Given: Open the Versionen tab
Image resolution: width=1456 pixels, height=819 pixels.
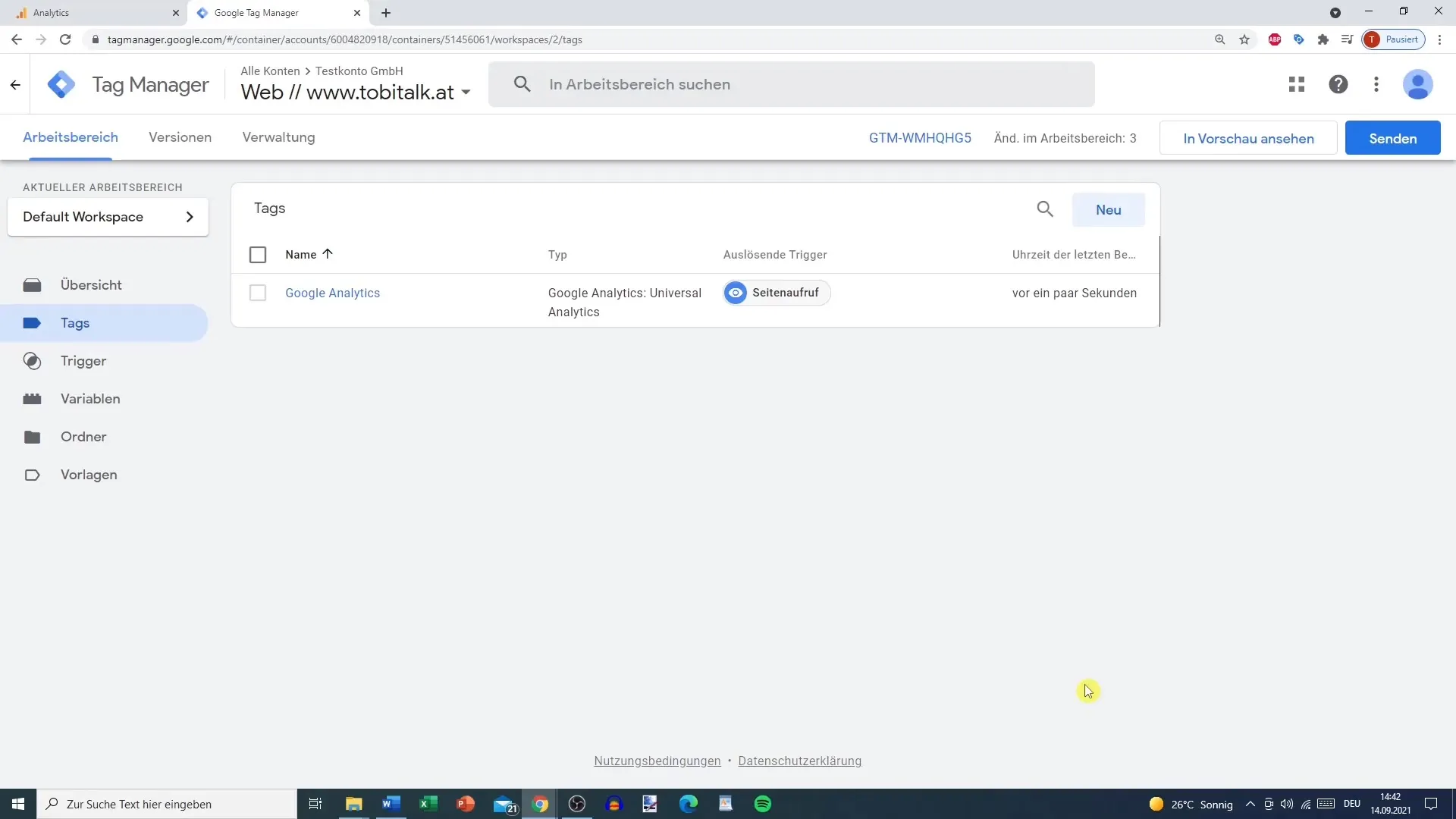Looking at the screenshot, I should (180, 137).
